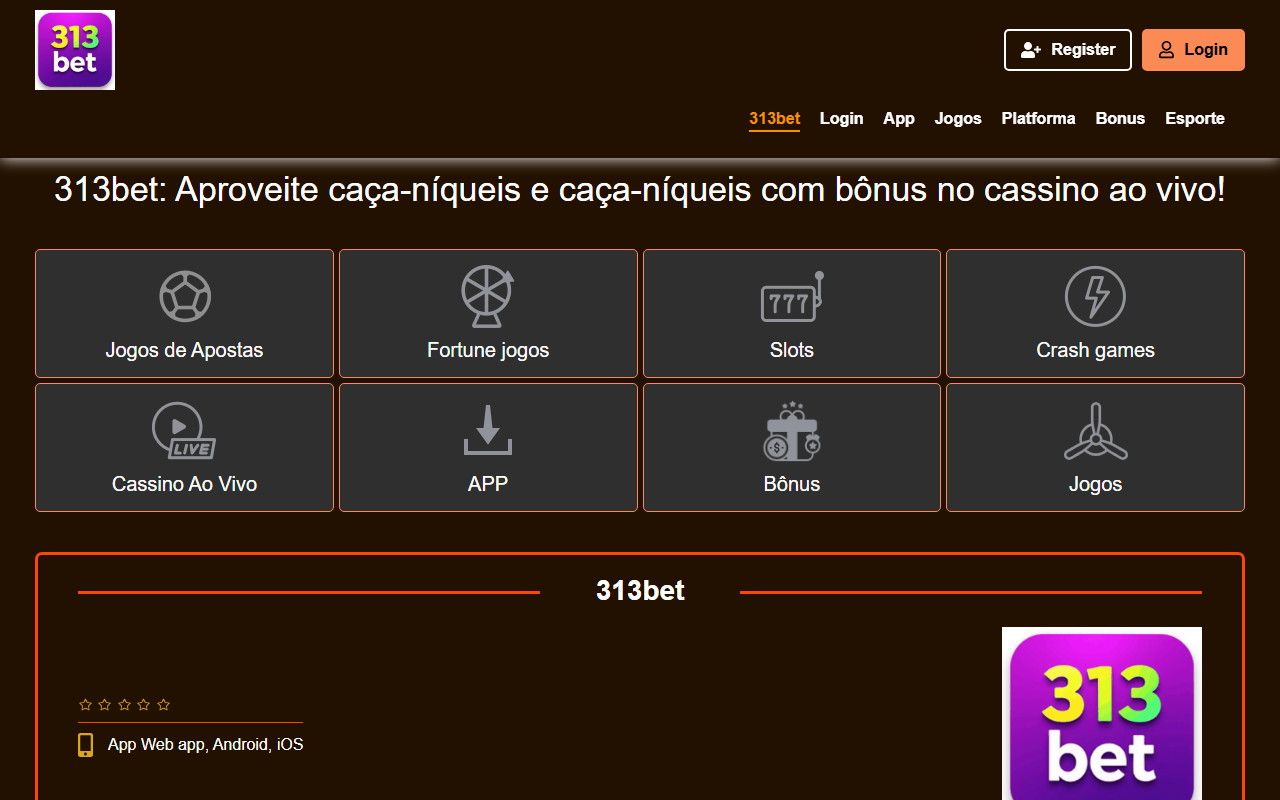Click the first rating star
Screen dimensions: 1280x800
pos(85,705)
